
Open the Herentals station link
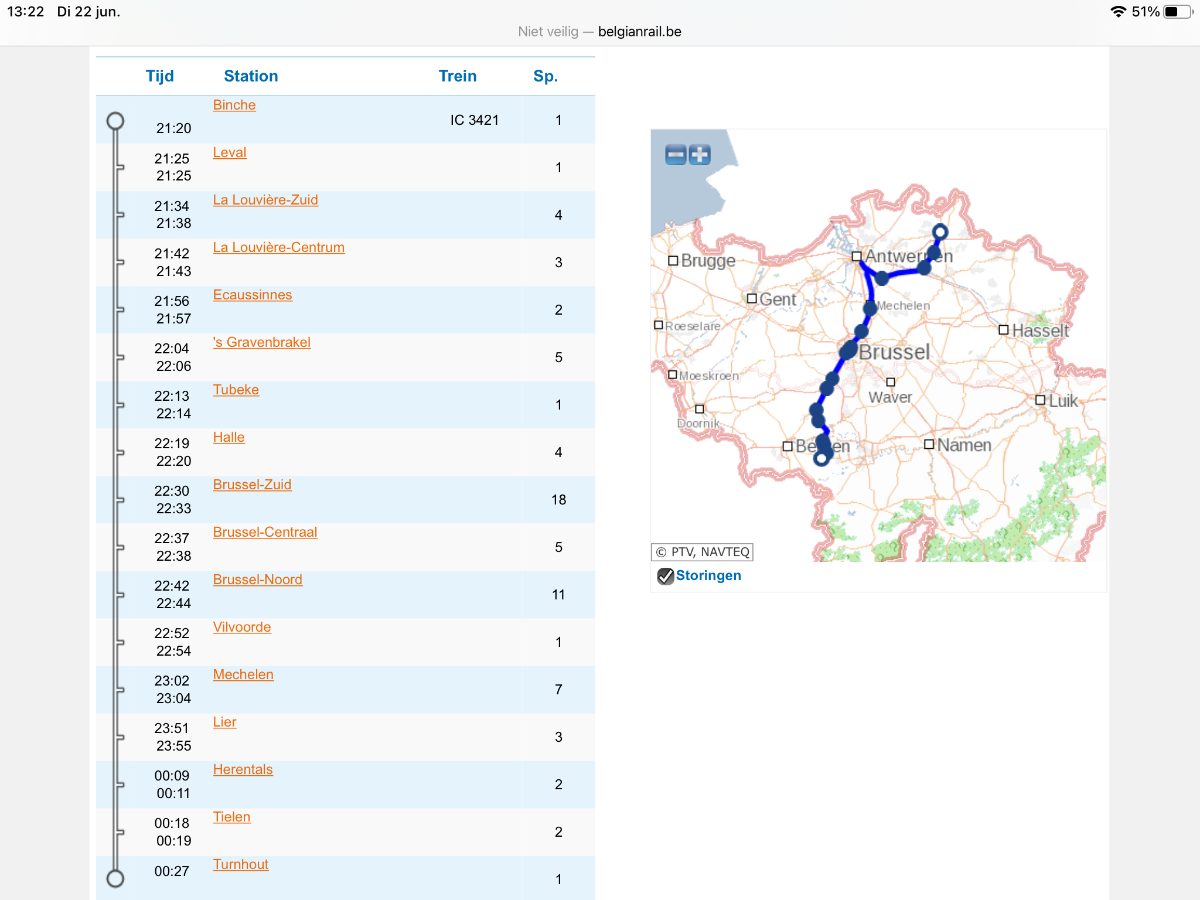[x=243, y=770]
